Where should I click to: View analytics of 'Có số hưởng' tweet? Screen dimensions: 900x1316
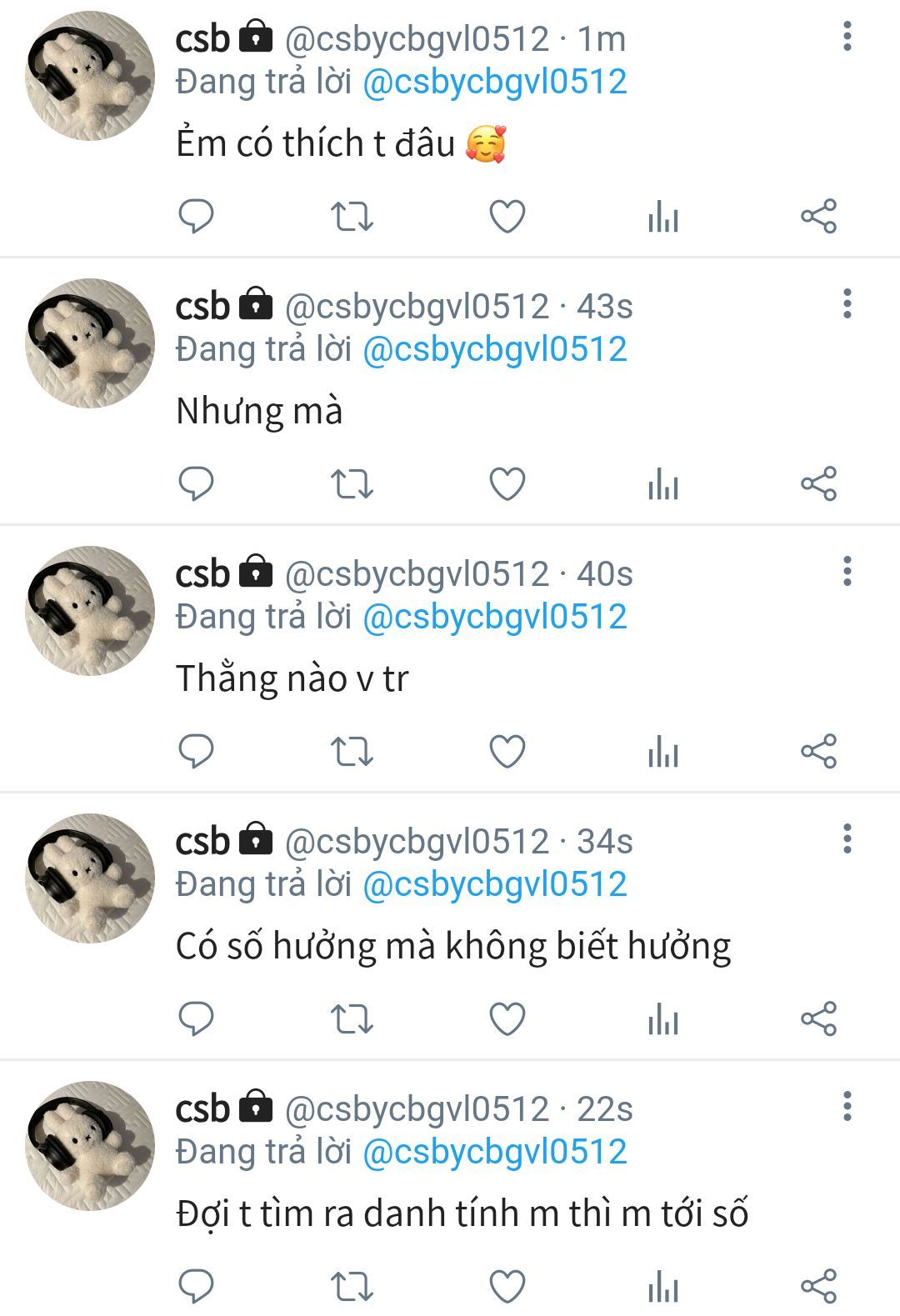663,1018
